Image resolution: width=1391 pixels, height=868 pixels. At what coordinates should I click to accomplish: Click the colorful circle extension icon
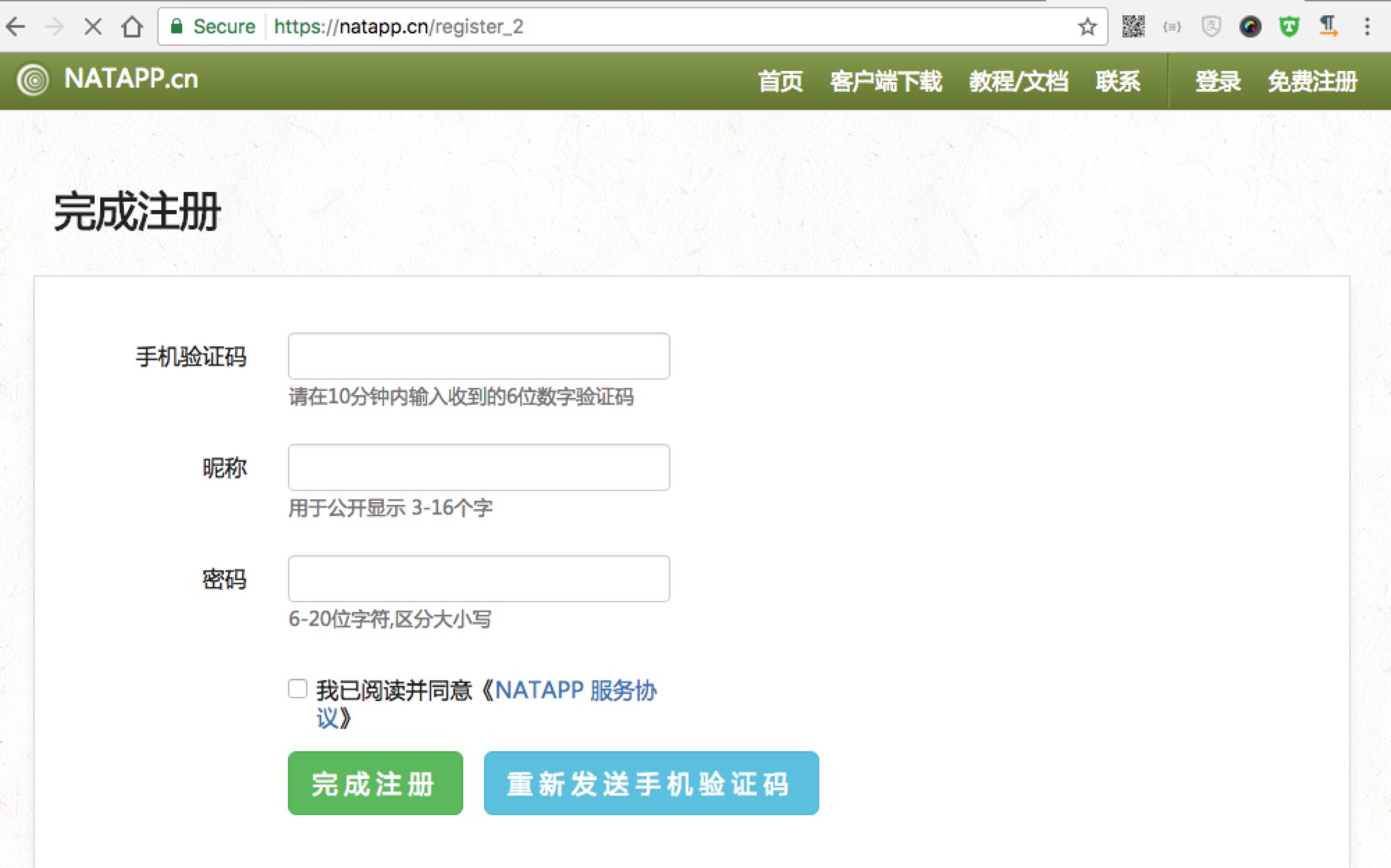[1250, 27]
